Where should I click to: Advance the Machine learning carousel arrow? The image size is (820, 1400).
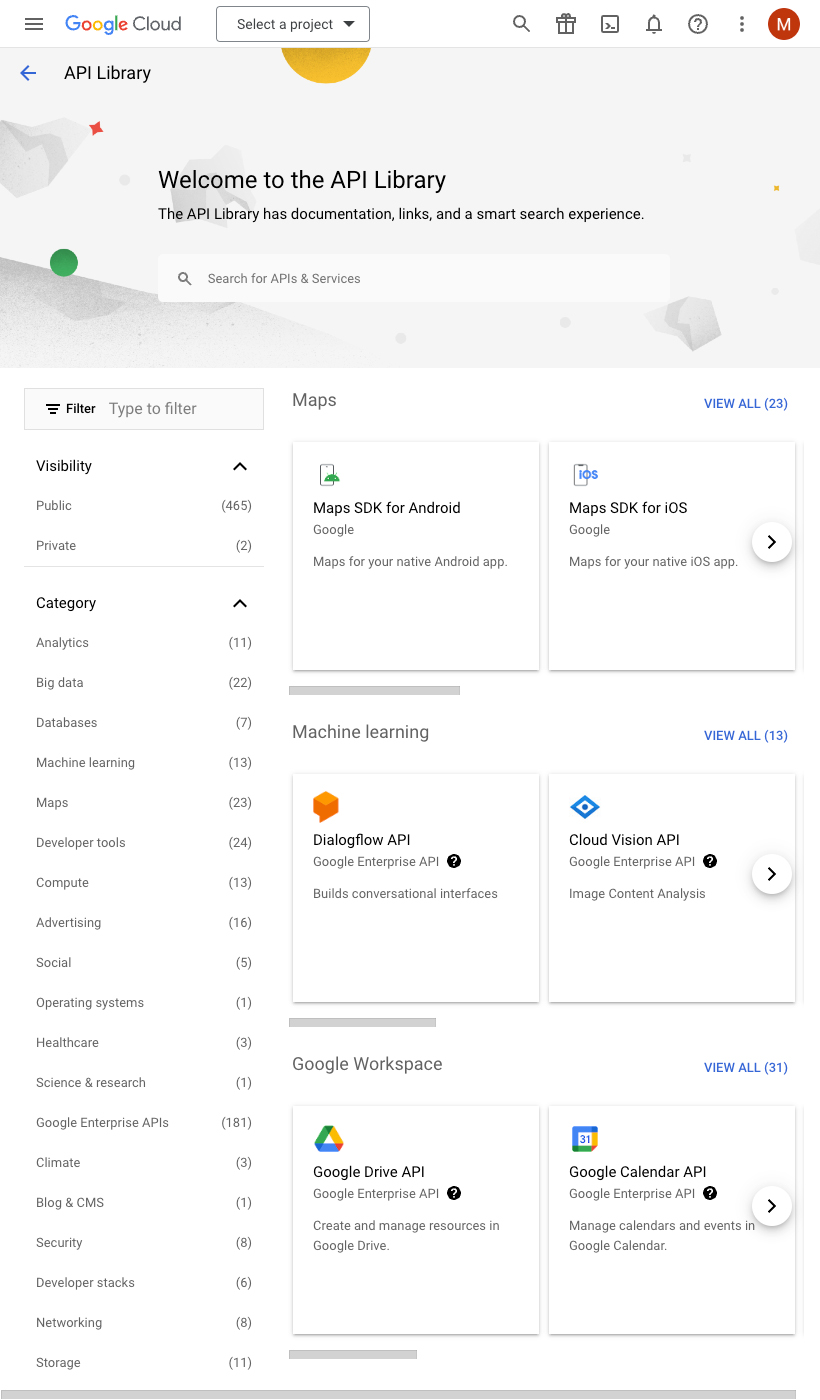coord(772,874)
